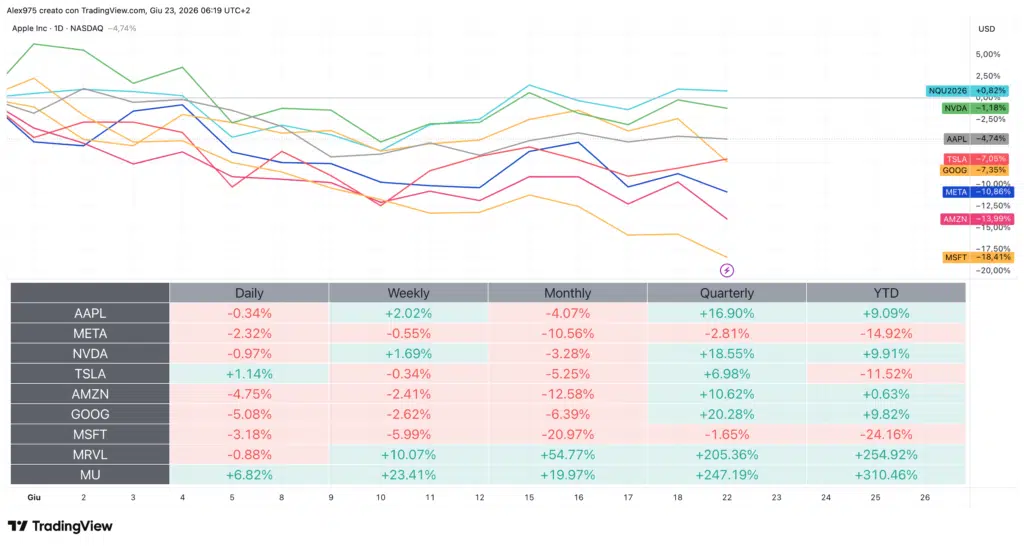1024x546 pixels.
Task: Click the AMZN pink series label
Action: coord(977,219)
